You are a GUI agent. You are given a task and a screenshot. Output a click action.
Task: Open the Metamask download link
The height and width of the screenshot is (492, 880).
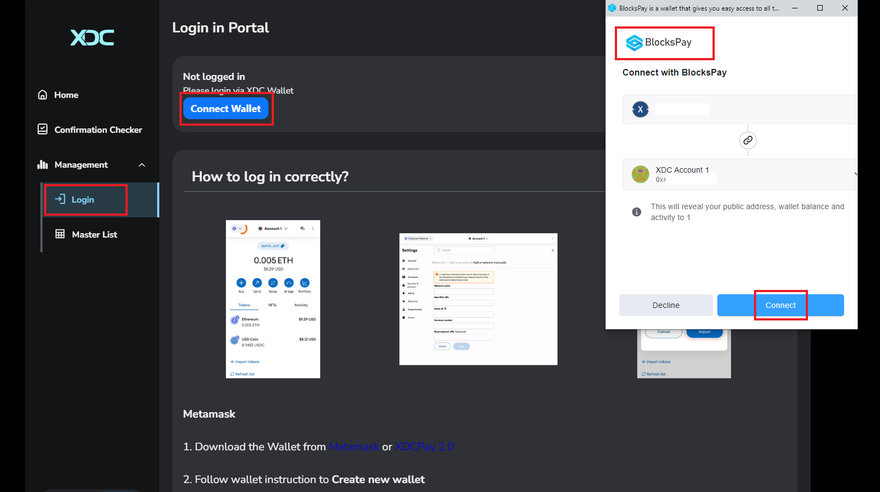tap(354, 447)
